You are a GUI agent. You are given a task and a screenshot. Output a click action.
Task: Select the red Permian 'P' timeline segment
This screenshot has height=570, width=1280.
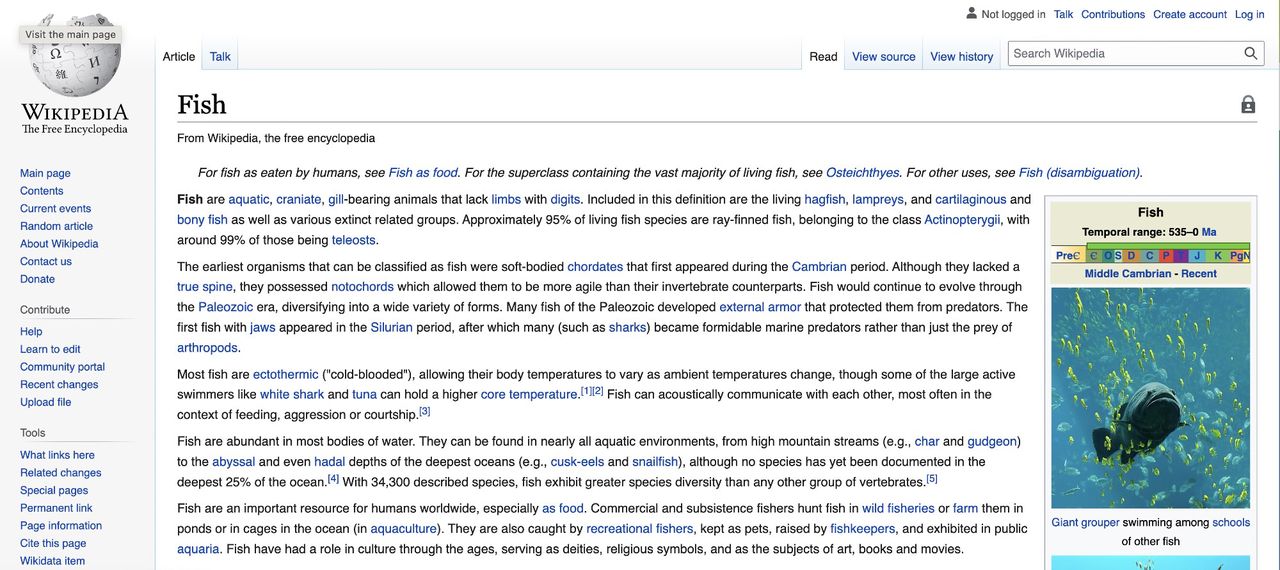click(x=1166, y=256)
